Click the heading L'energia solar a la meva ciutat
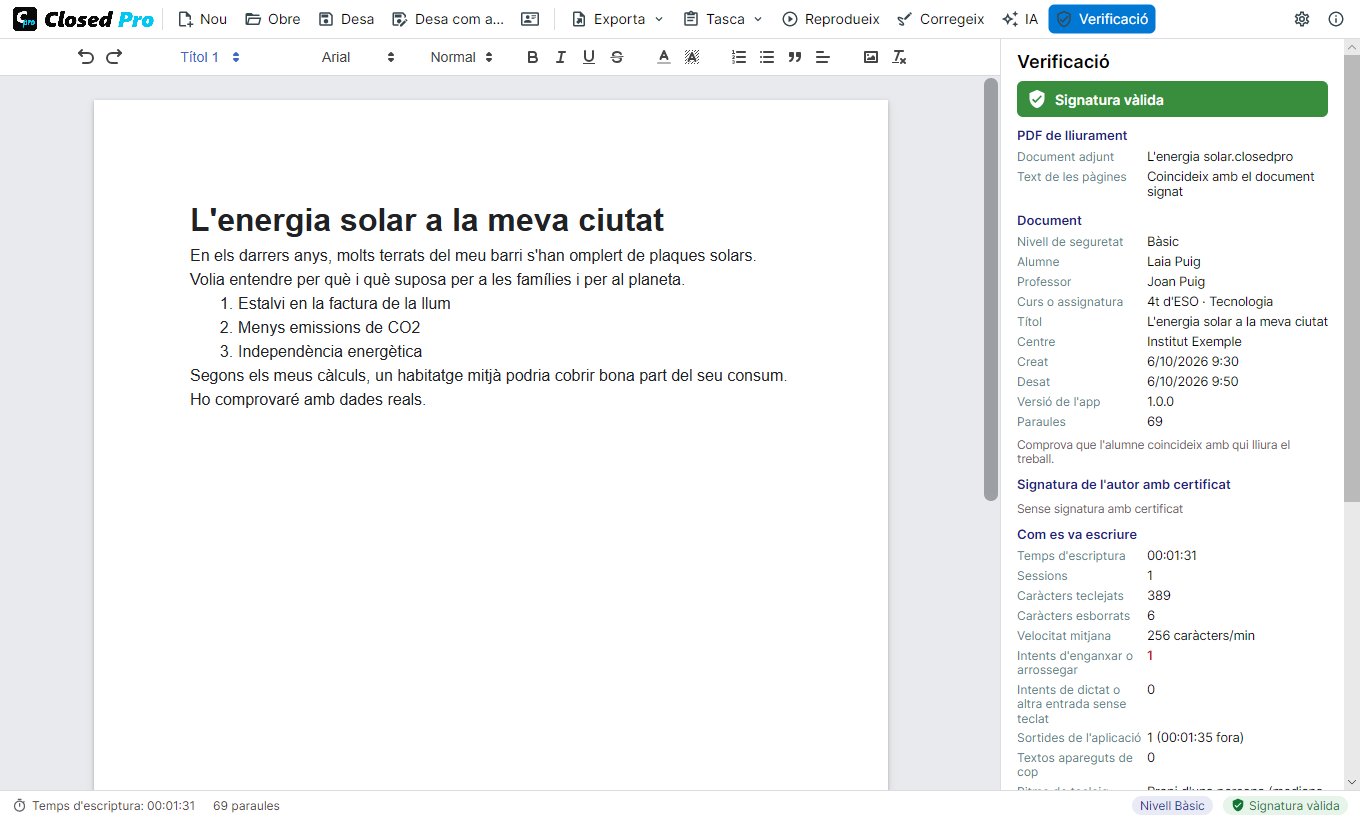 [x=427, y=220]
